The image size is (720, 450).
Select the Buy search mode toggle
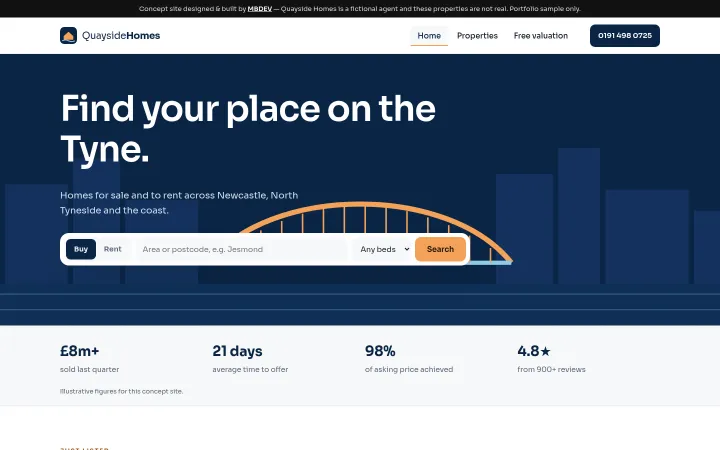tap(81, 249)
